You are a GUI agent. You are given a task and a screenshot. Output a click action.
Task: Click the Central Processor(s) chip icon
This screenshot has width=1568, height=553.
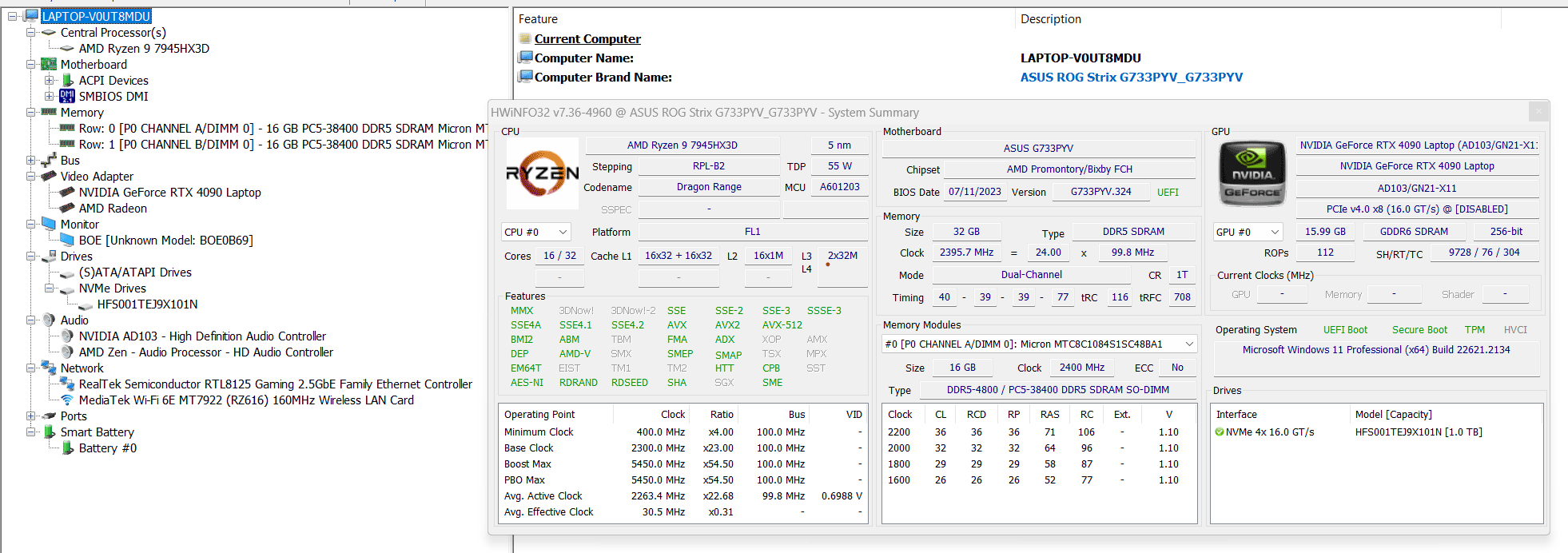tap(49, 32)
